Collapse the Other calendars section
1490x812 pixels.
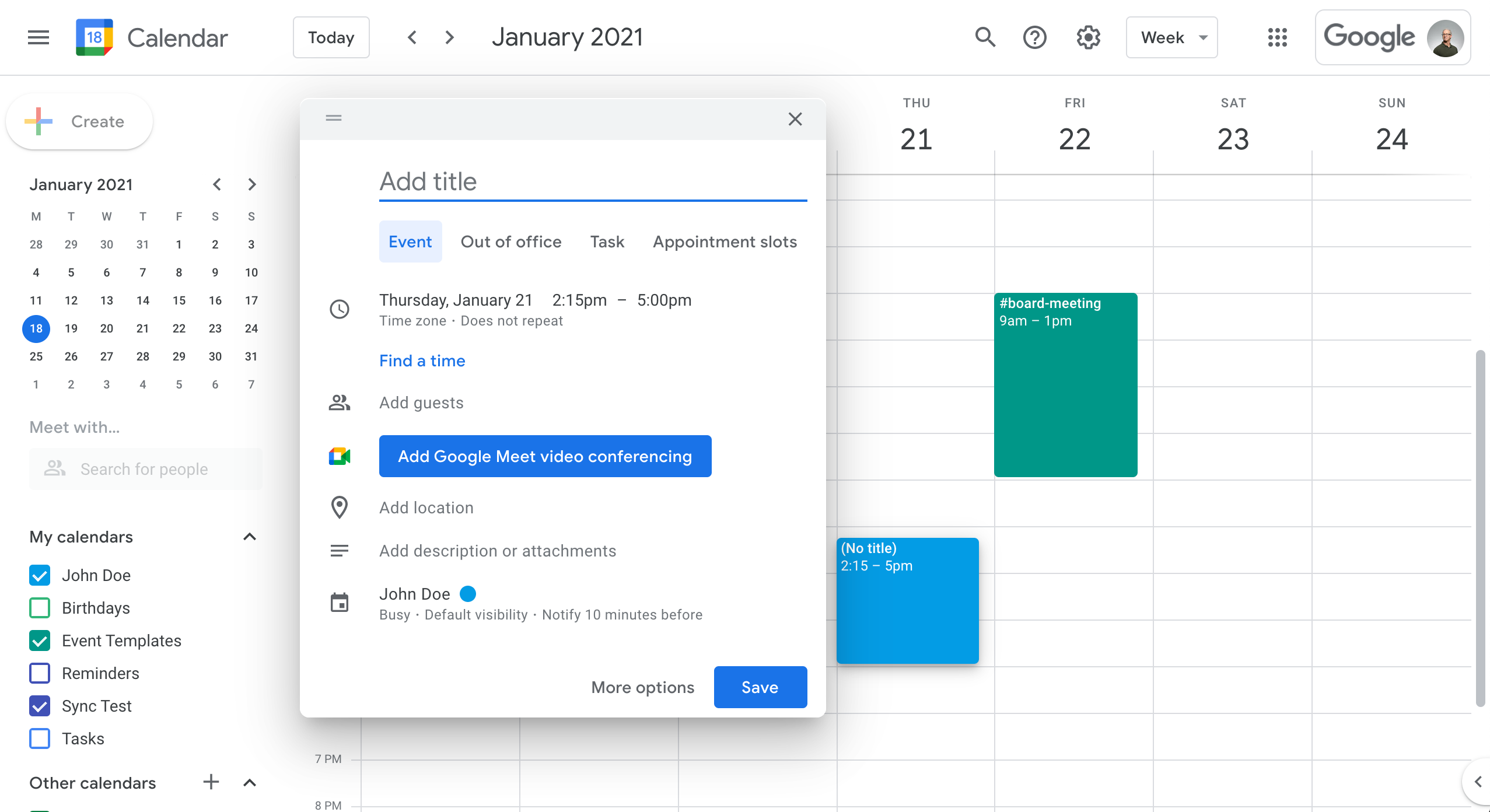[x=250, y=782]
